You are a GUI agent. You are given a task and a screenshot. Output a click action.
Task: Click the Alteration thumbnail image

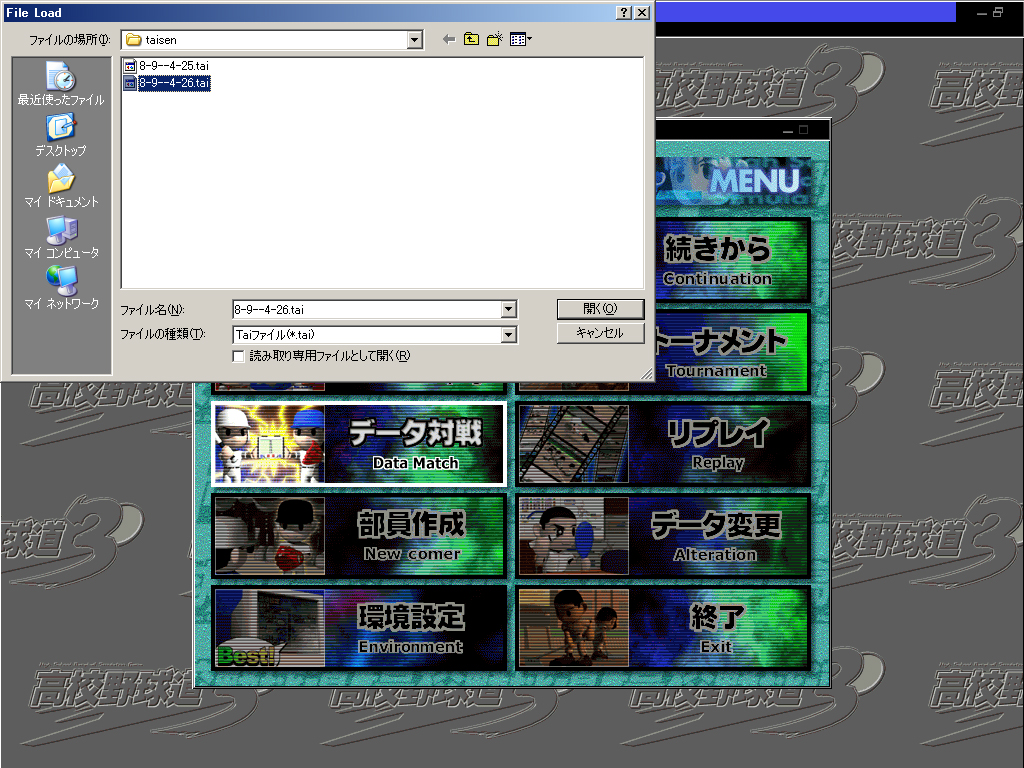pyautogui.click(x=574, y=536)
